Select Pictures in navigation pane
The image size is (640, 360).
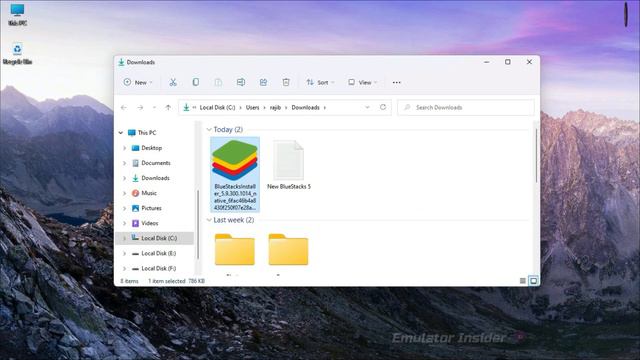coord(151,208)
